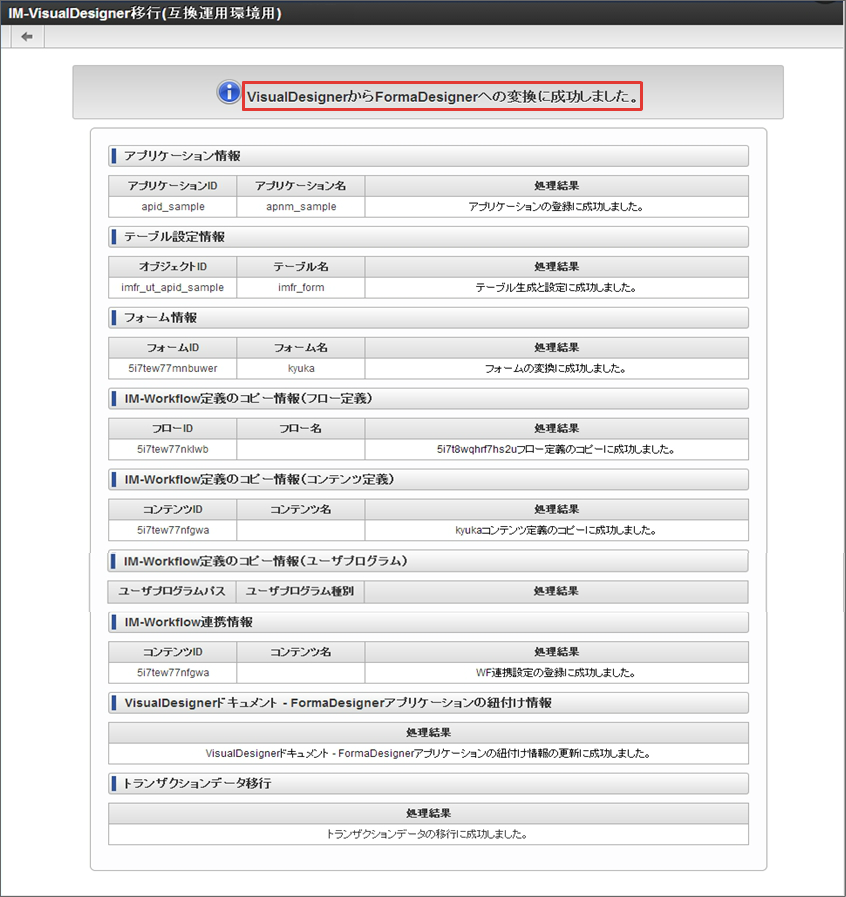
Task: Click フォームの変換に成功しました result text
Action: point(556,368)
